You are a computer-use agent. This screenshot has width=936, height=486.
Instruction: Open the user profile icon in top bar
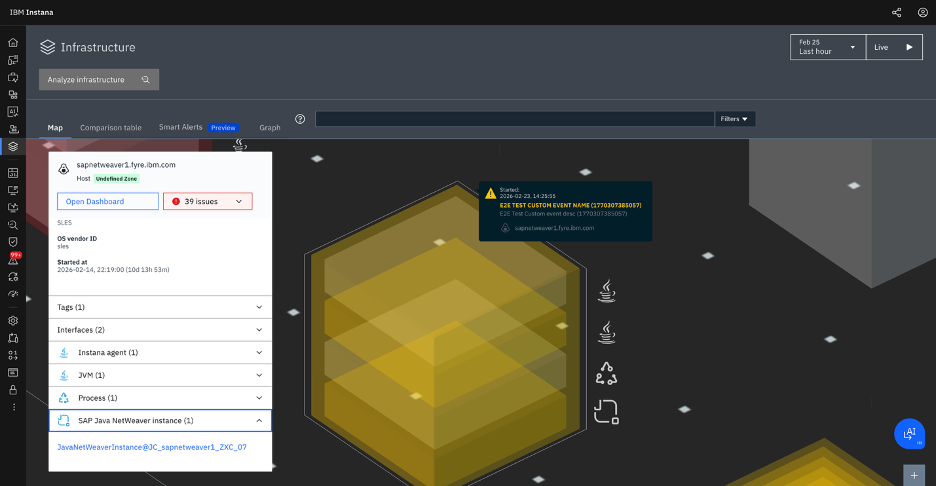tap(922, 13)
